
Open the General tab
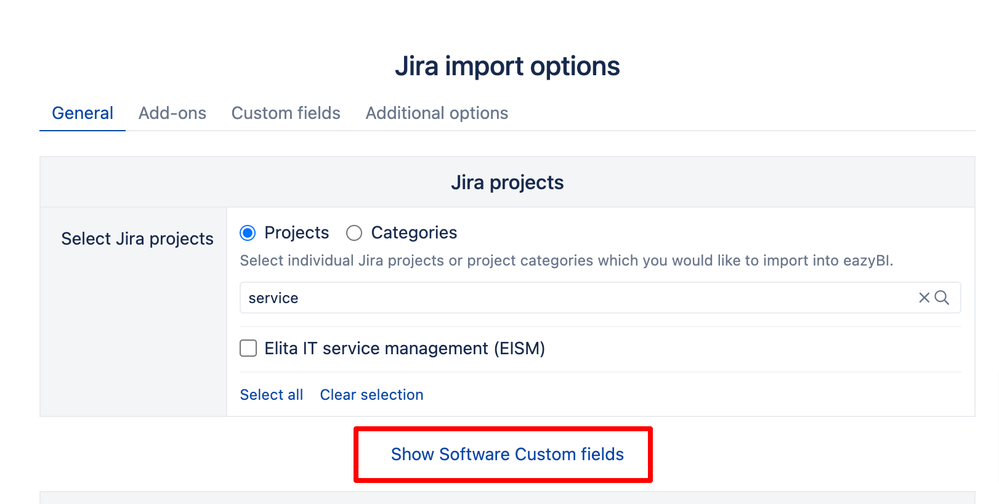pyautogui.click(x=82, y=113)
